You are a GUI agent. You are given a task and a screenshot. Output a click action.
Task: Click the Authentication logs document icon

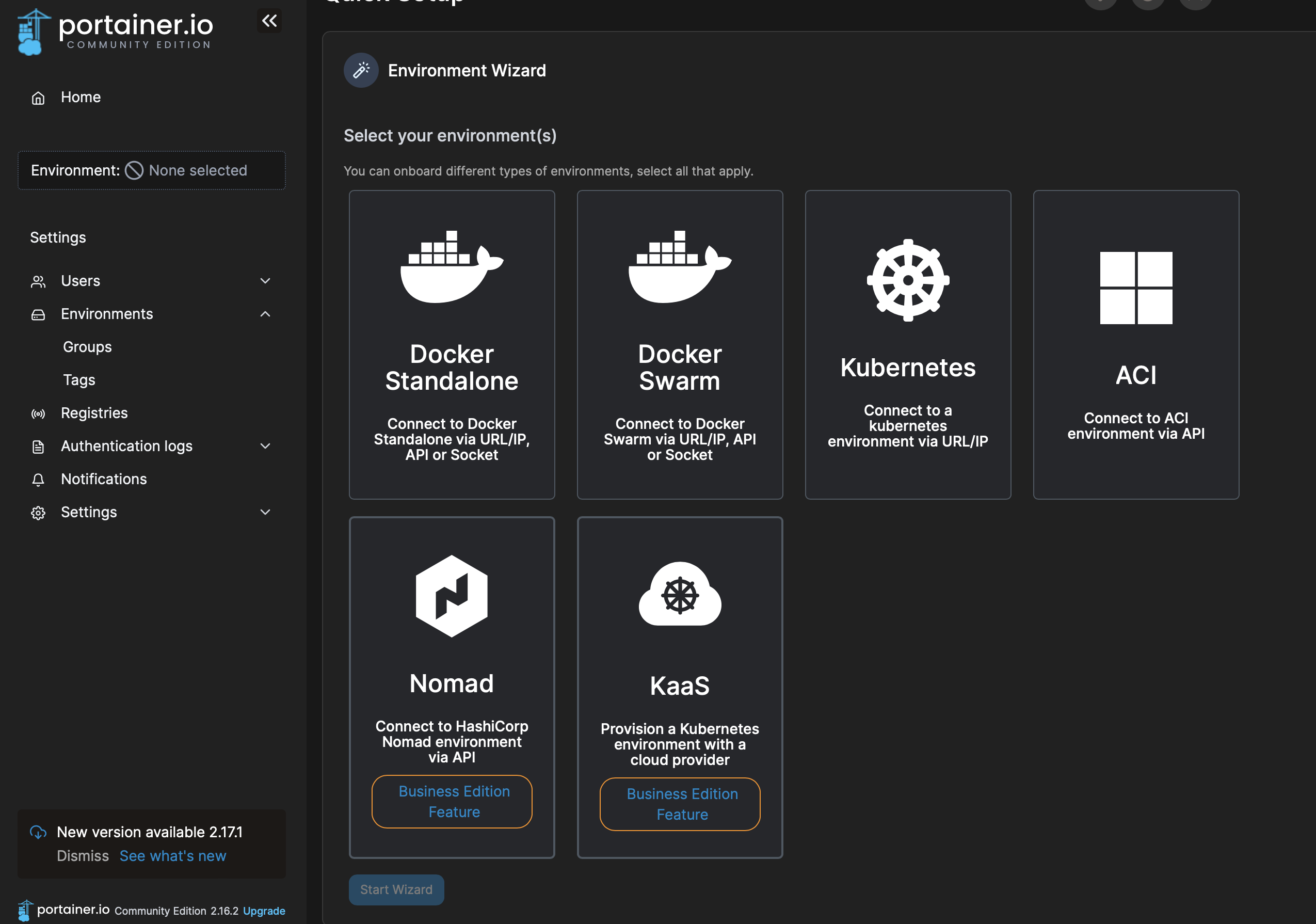(x=38, y=447)
